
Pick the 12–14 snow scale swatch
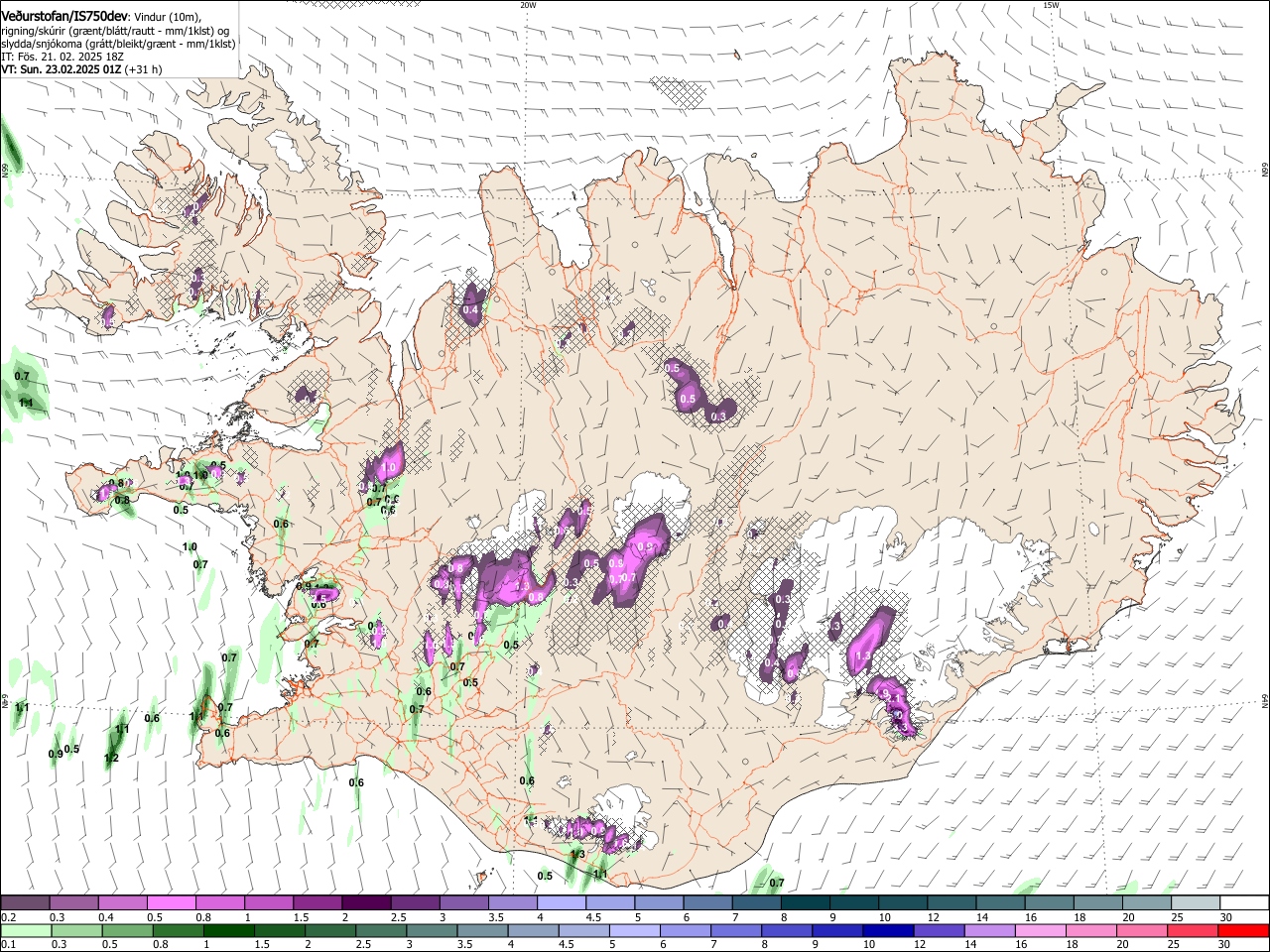[952, 903]
